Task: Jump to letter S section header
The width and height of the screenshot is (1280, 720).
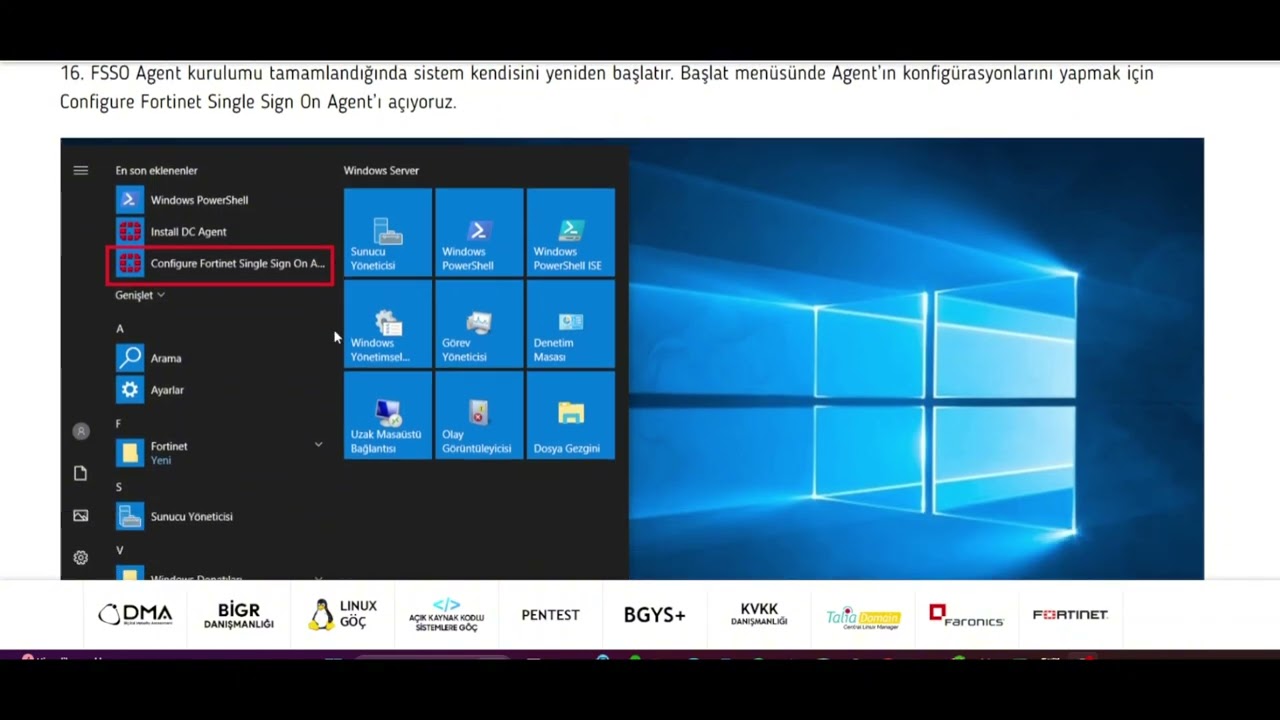Action: click(x=119, y=487)
